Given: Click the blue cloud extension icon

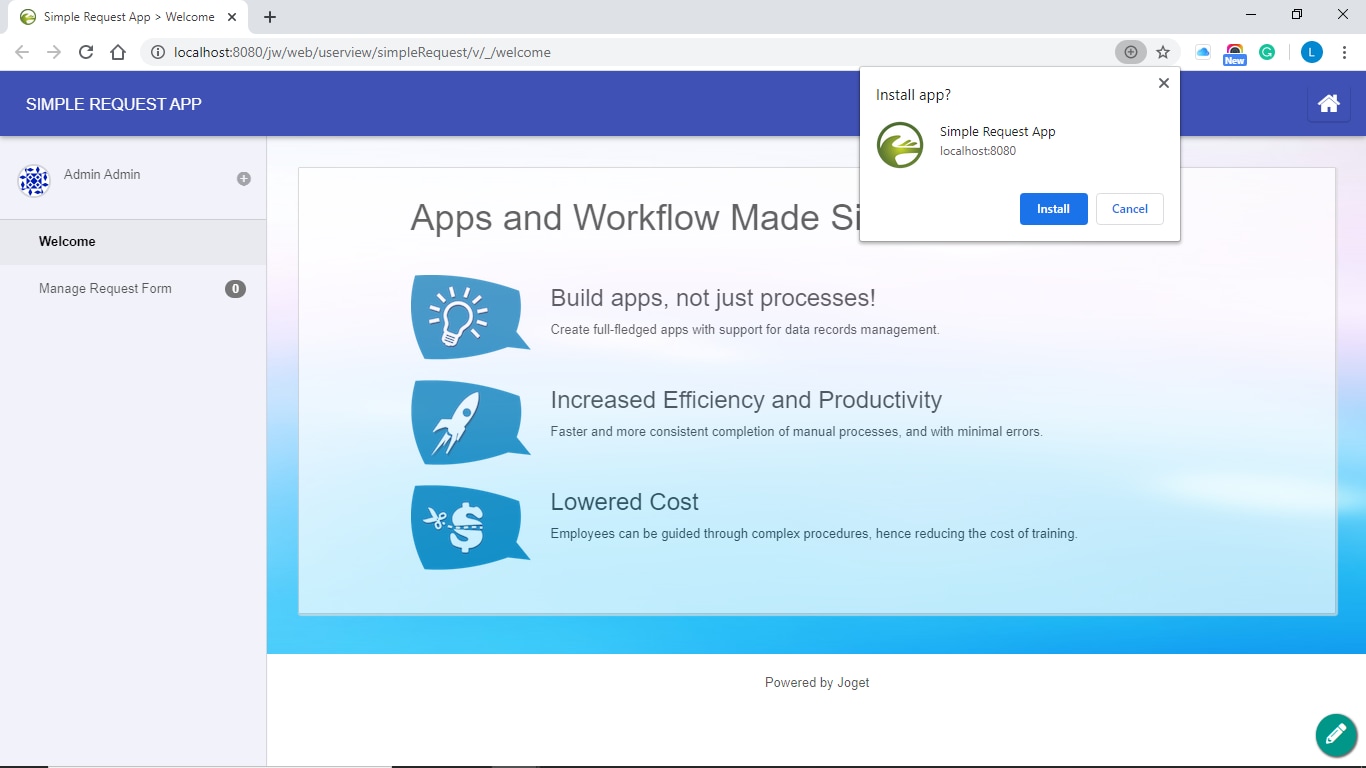Looking at the screenshot, I should pyautogui.click(x=1203, y=52).
